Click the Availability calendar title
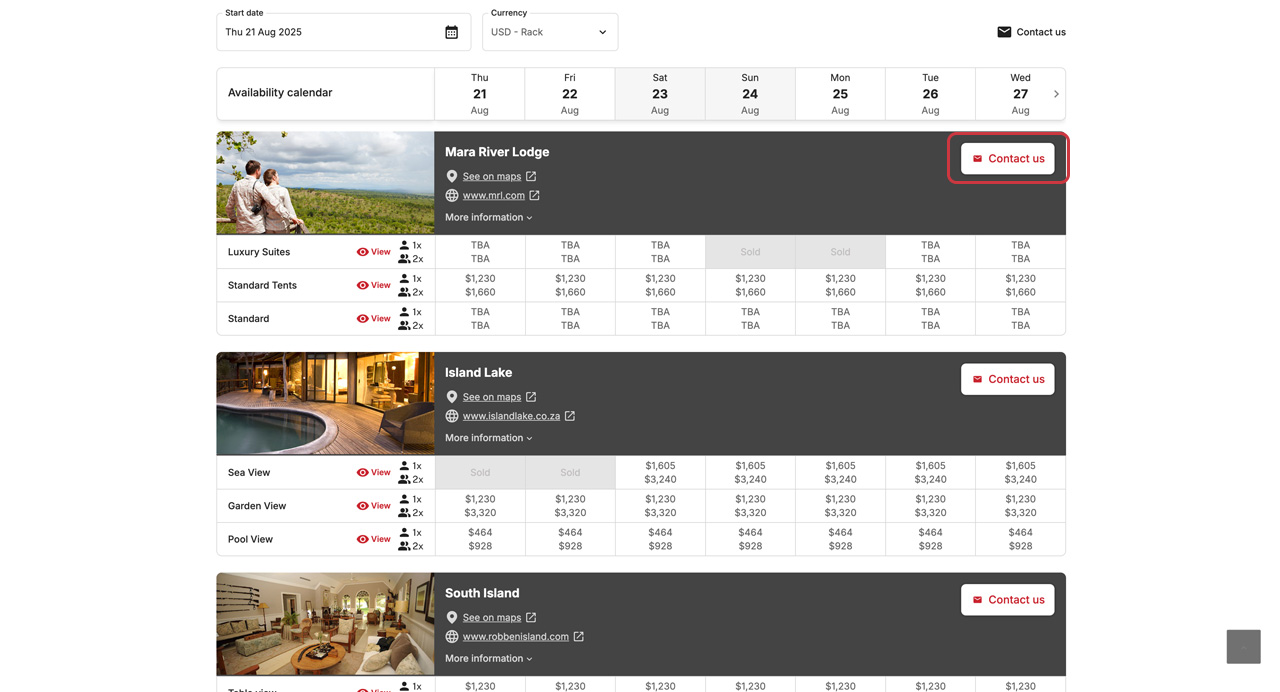Screen dimensions: 1280x692 pyautogui.click(x=280, y=93)
